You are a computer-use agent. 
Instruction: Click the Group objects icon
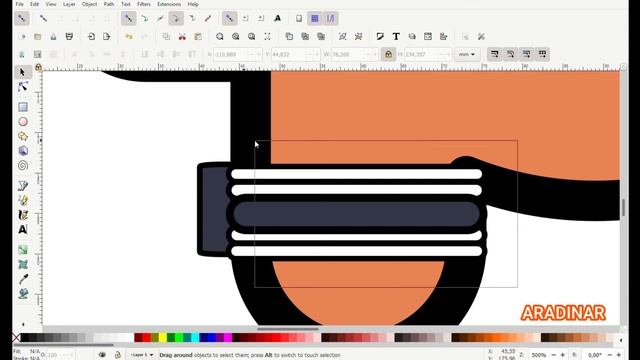click(x=342, y=37)
